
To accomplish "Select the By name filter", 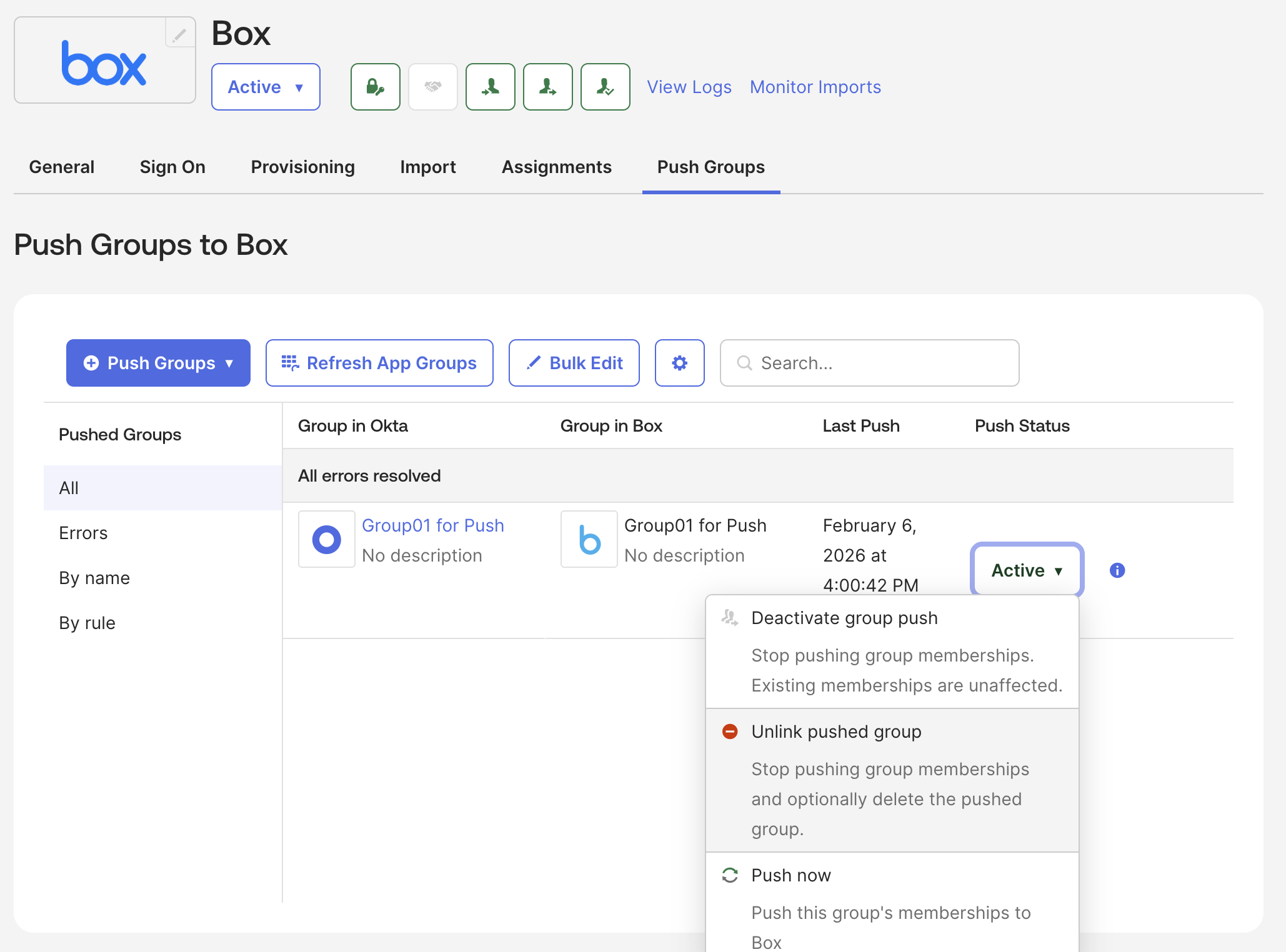I will pyautogui.click(x=162, y=578).
